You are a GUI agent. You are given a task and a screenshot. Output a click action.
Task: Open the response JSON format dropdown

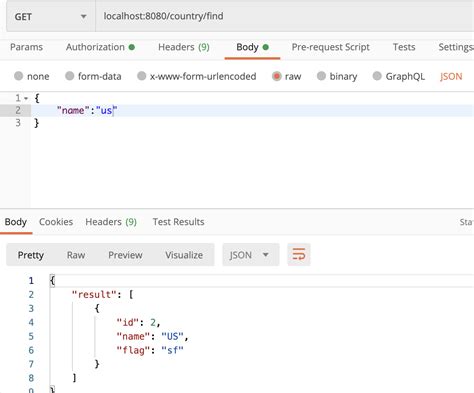tap(250, 255)
